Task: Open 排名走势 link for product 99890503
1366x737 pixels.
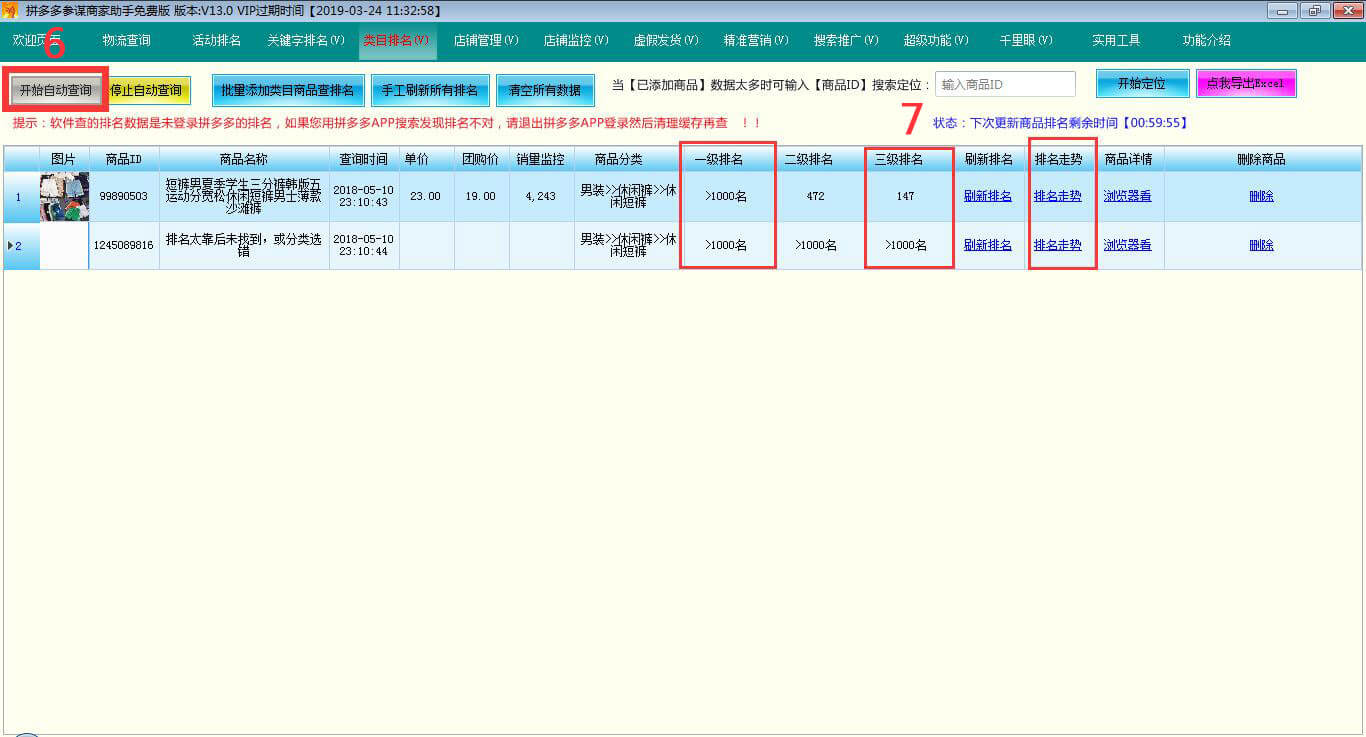Action: pos(1058,196)
